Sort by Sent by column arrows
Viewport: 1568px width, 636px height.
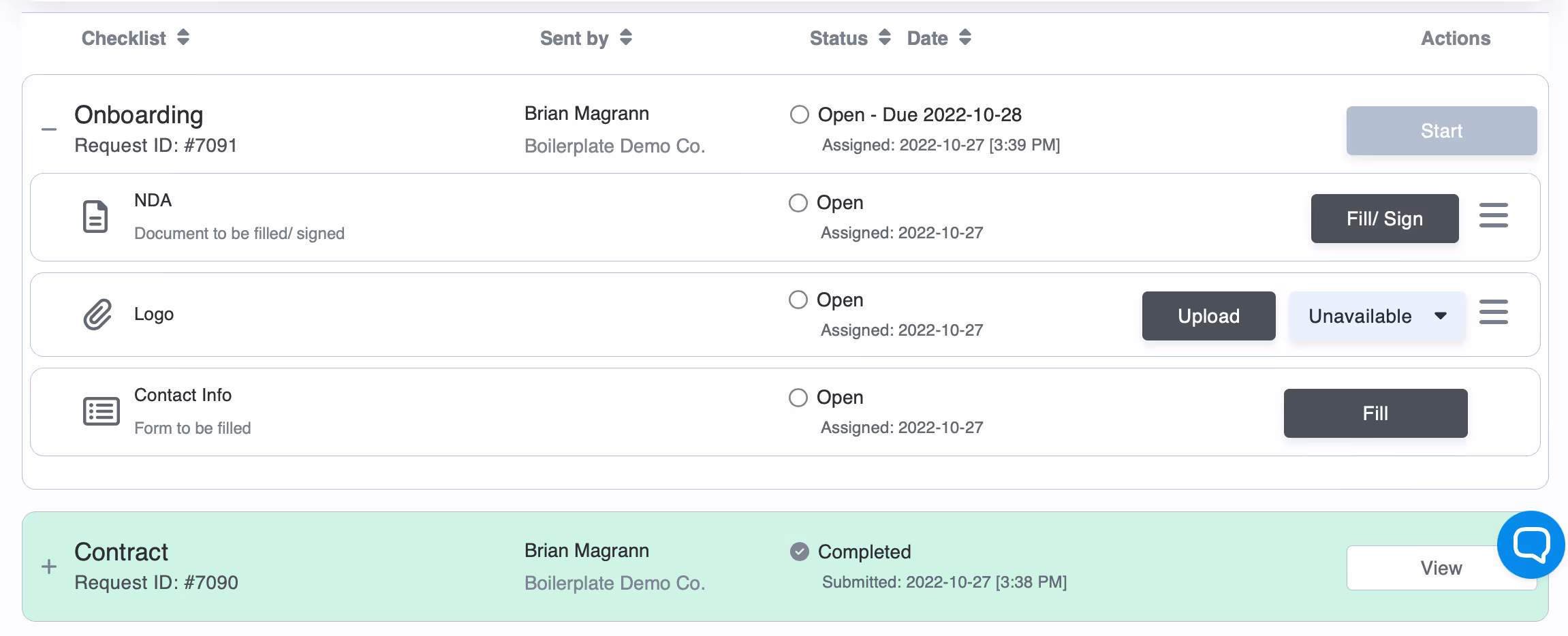(626, 37)
